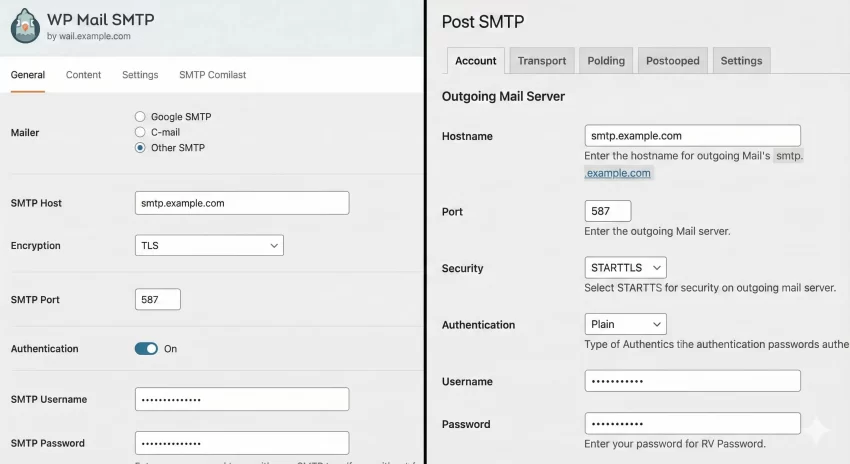Switch to the Polding tab
The width and height of the screenshot is (850, 464).
(x=606, y=61)
